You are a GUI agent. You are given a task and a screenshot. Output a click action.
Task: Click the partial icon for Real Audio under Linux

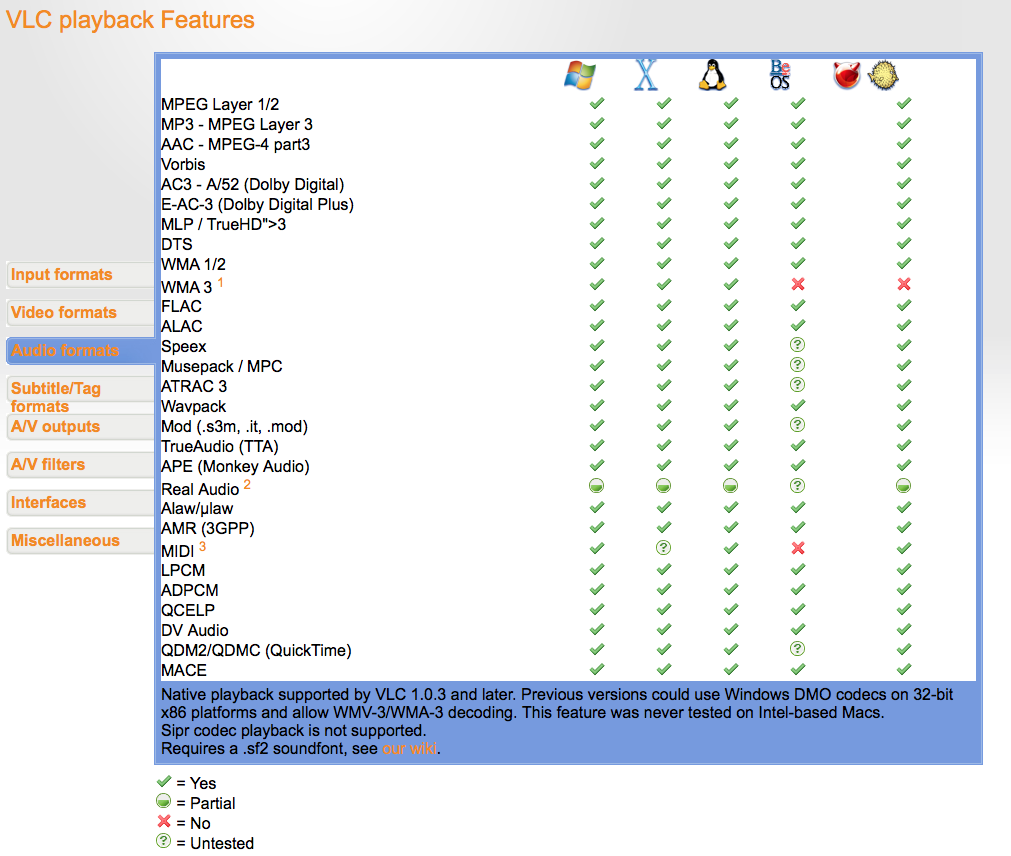[731, 486]
